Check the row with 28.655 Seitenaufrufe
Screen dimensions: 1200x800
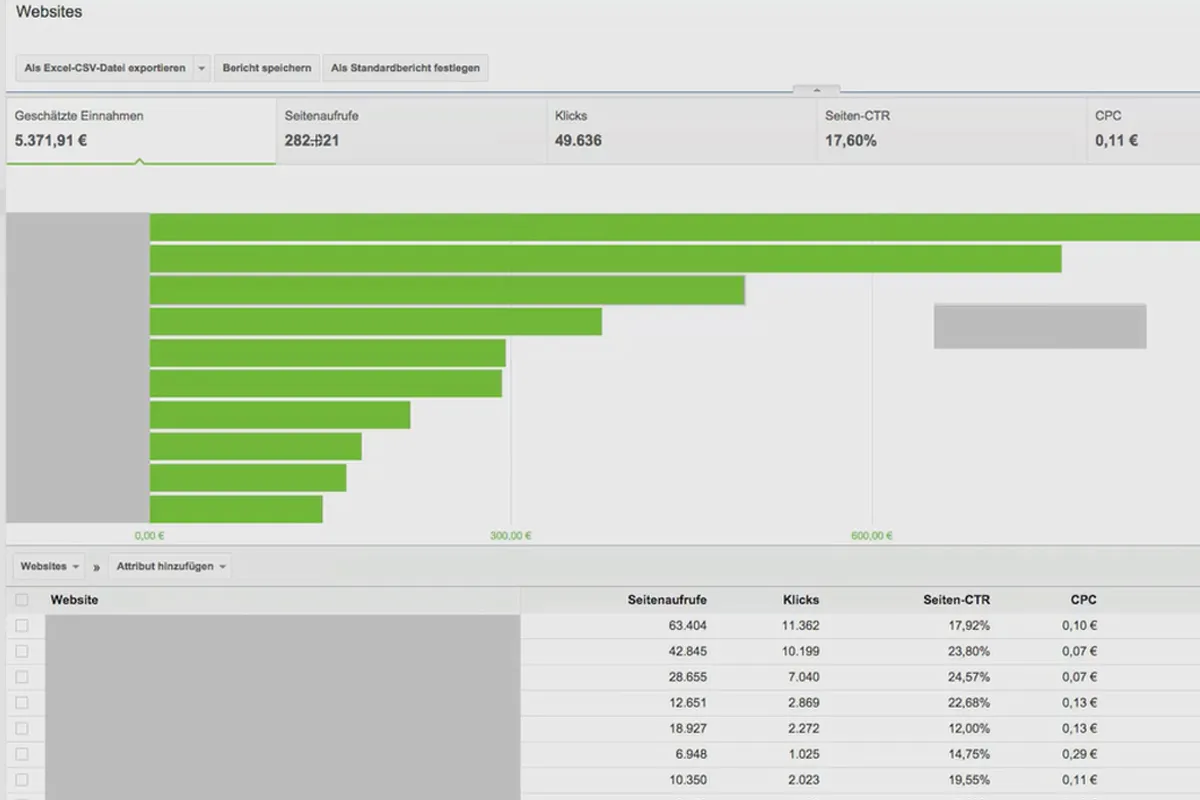click(22, 677)
